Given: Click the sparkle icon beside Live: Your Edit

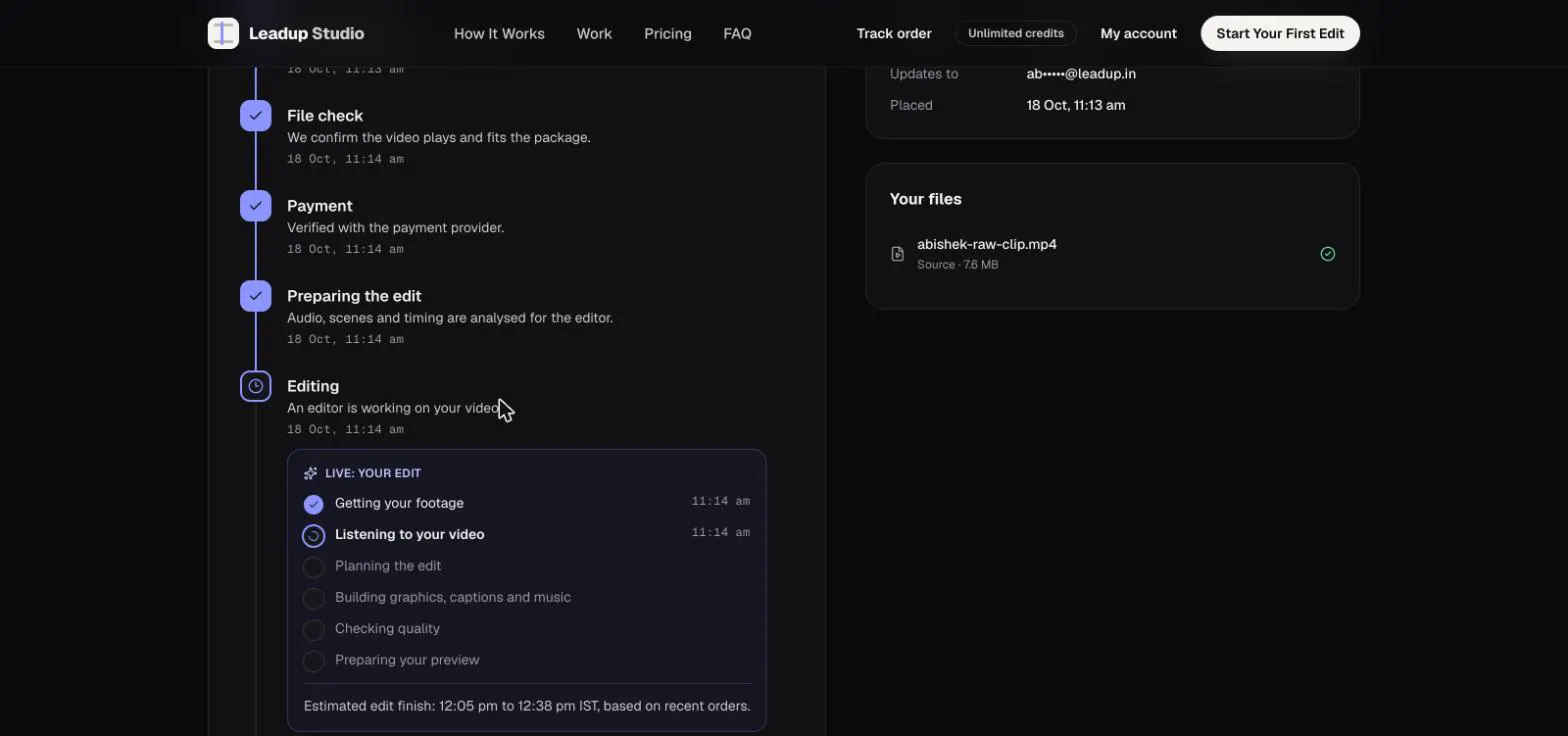Looking at the screenshot, I should click(x=311, y=473).
